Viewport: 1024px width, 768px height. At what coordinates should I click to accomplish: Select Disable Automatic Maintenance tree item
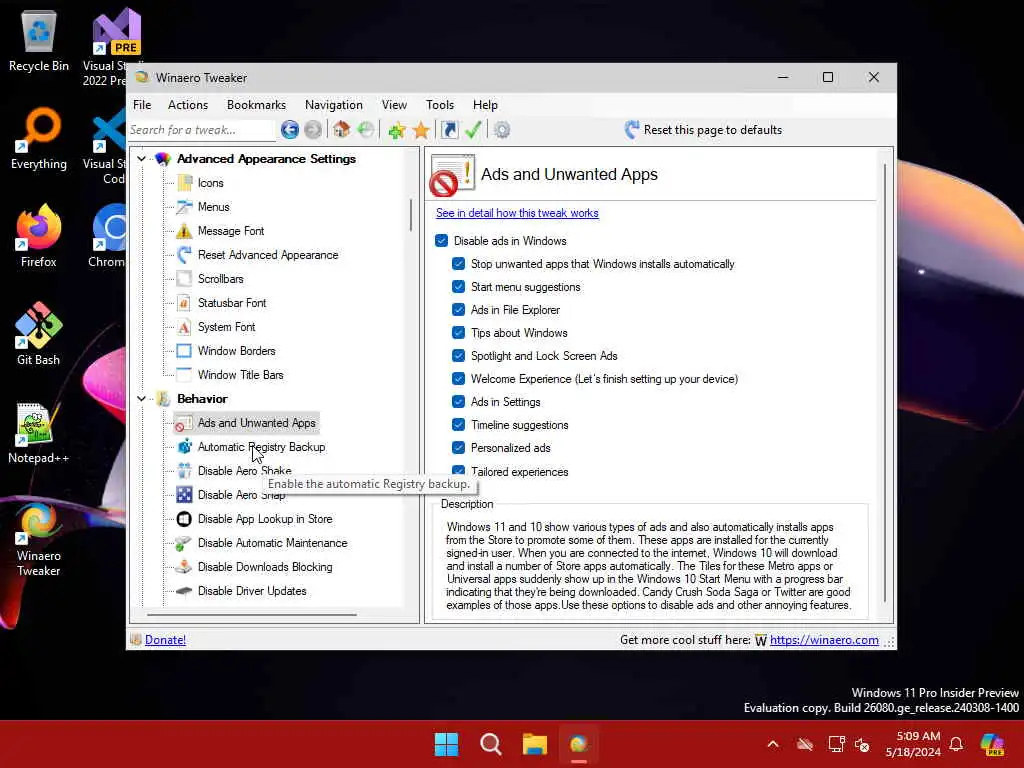[272, 543]
